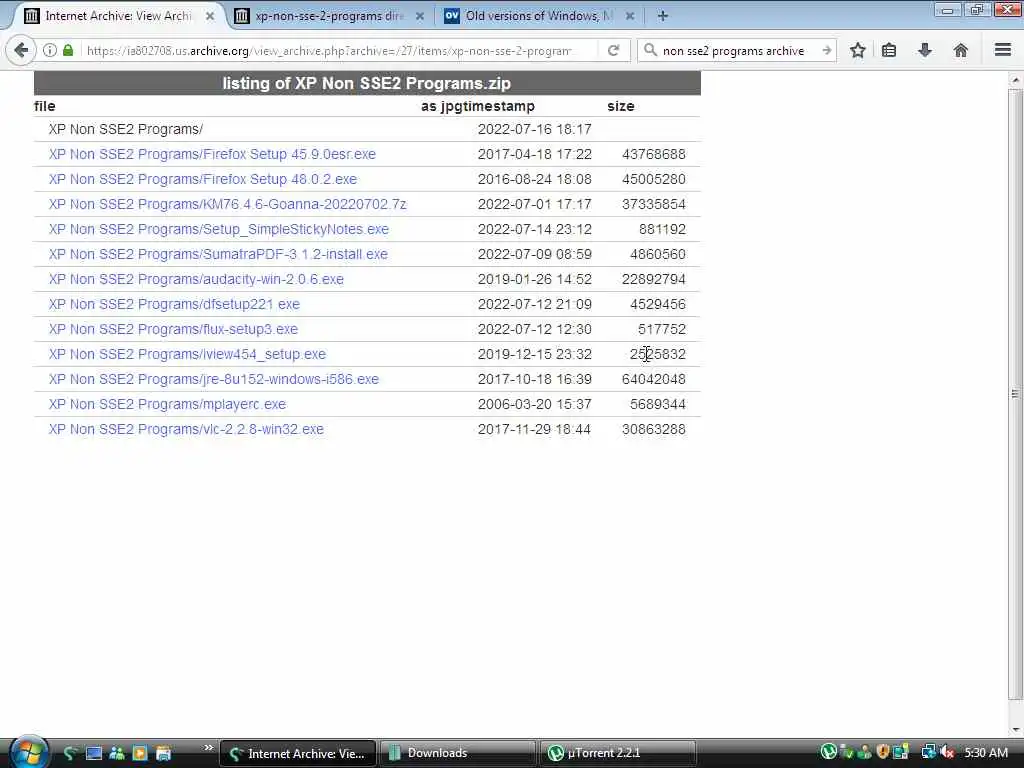Screen dimensions: 1024x768
Task: Go back with the browser back arrow
Action: pos(20,50)
